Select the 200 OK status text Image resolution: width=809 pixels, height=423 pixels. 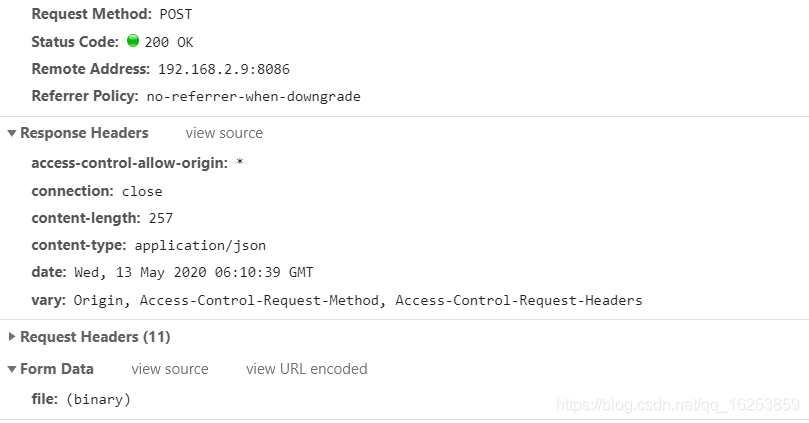169,42
